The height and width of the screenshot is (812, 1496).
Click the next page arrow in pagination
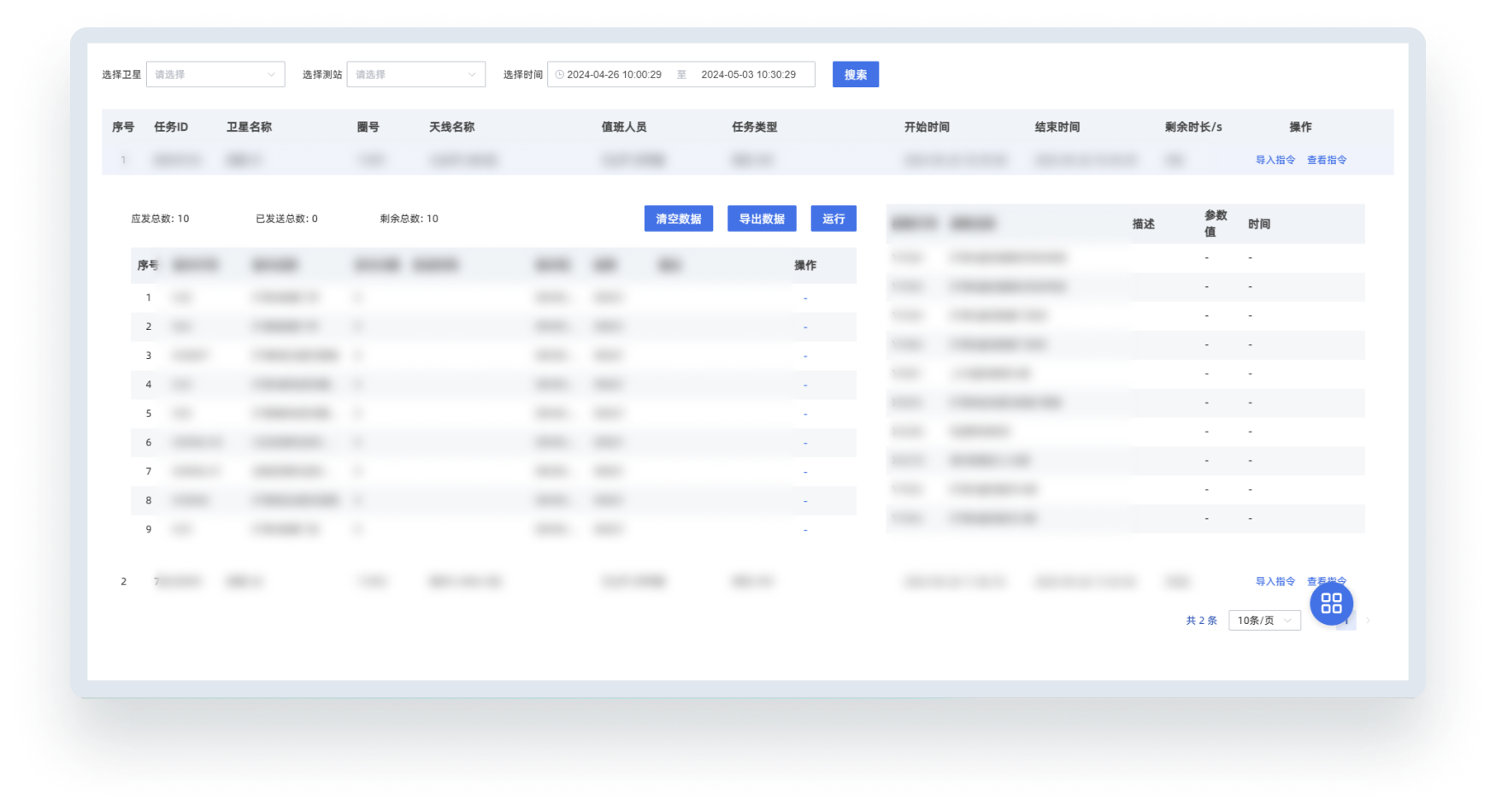pos(1368,621)
